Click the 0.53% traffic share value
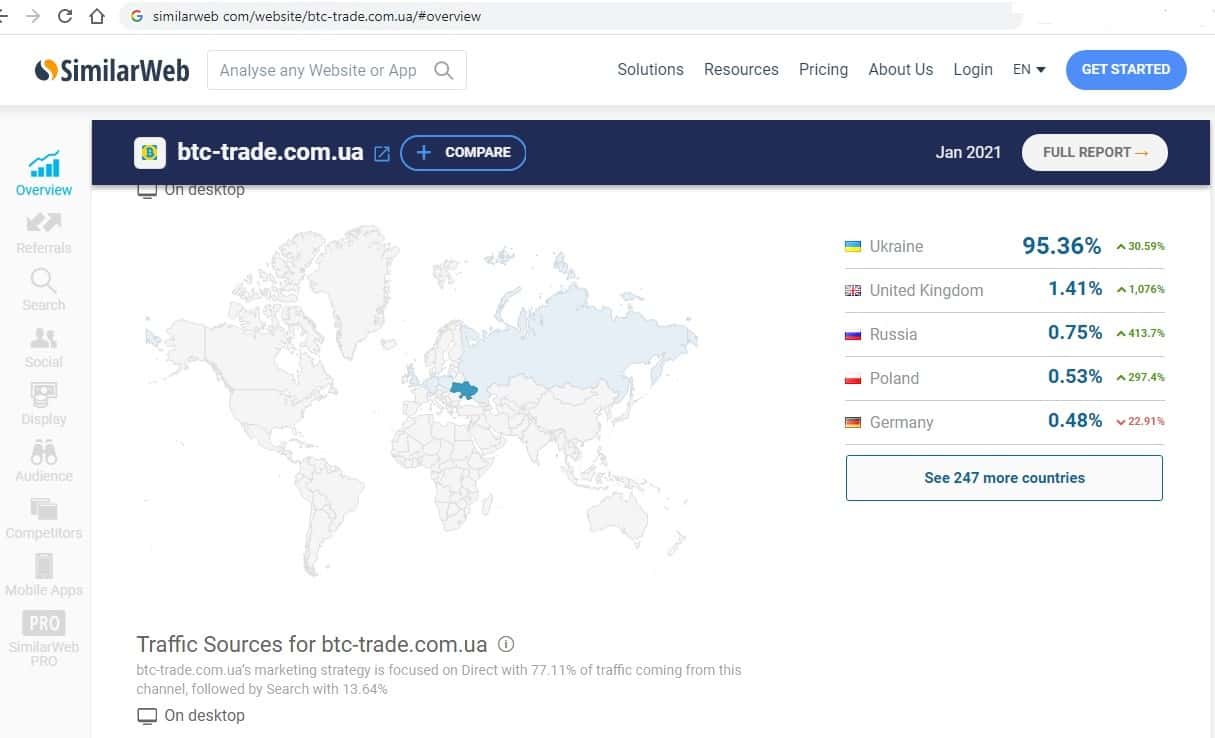Image resolution: width=1215 pixels, height=738 pixels. (x=1075, y=377)
